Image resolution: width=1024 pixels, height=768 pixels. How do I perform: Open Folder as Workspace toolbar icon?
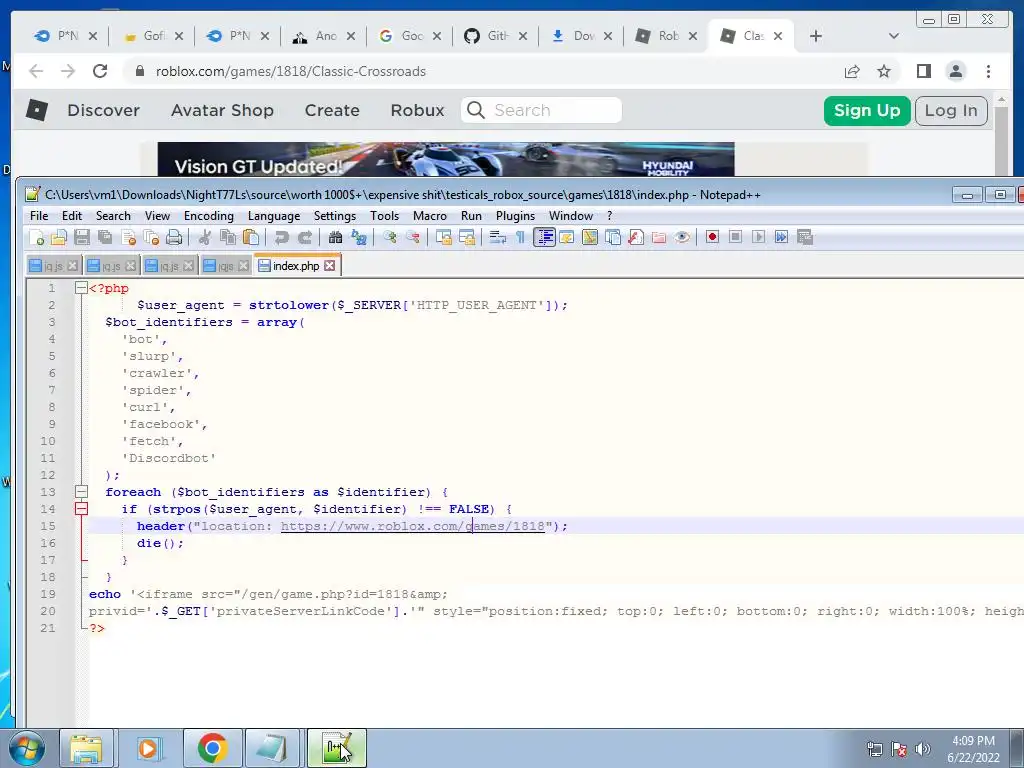pyautogui.click(x=658, y=238)
